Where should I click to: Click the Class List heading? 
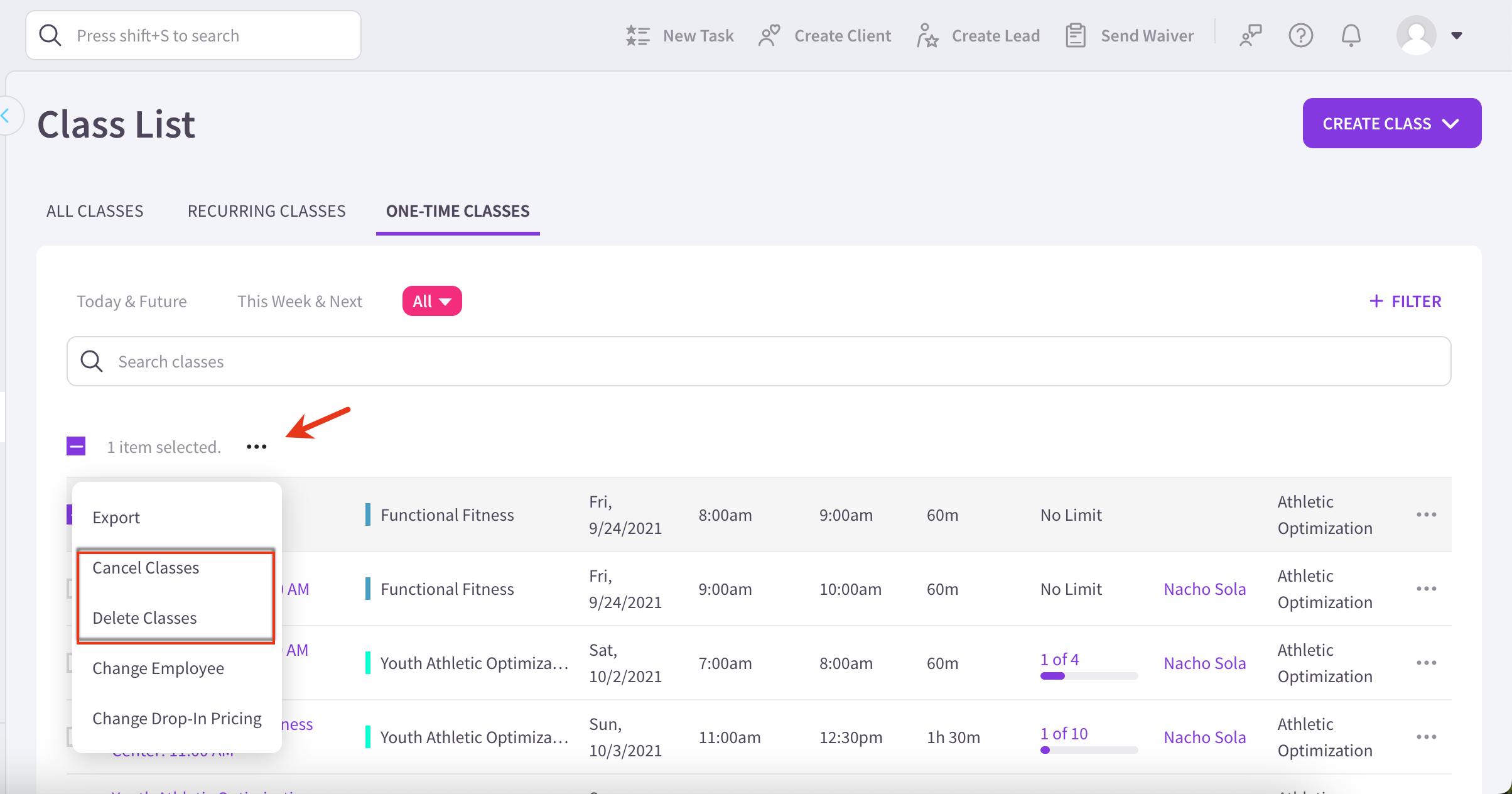(116, 124)
